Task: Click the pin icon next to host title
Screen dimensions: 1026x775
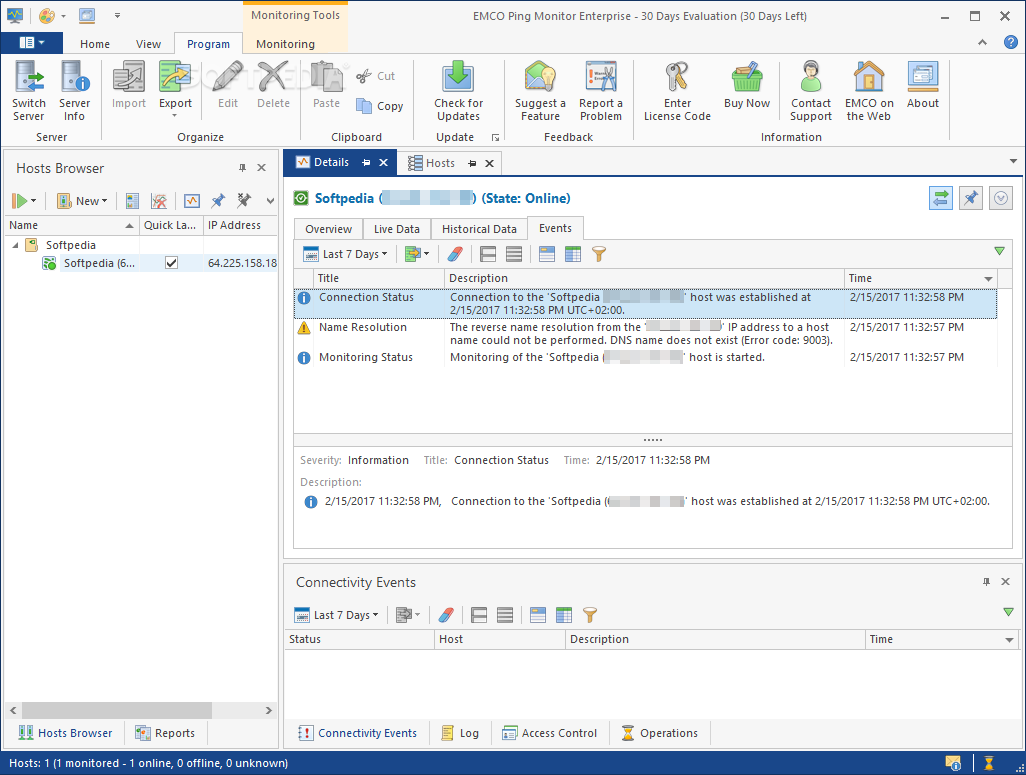Action: coord(970,198)
